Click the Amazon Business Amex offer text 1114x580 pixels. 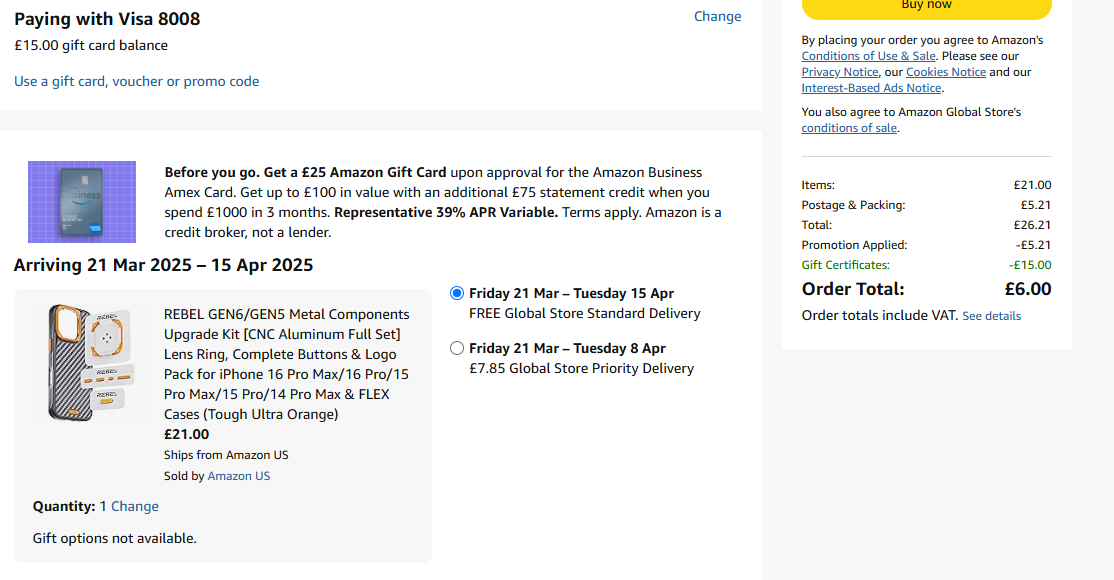(x=442, y=202)
